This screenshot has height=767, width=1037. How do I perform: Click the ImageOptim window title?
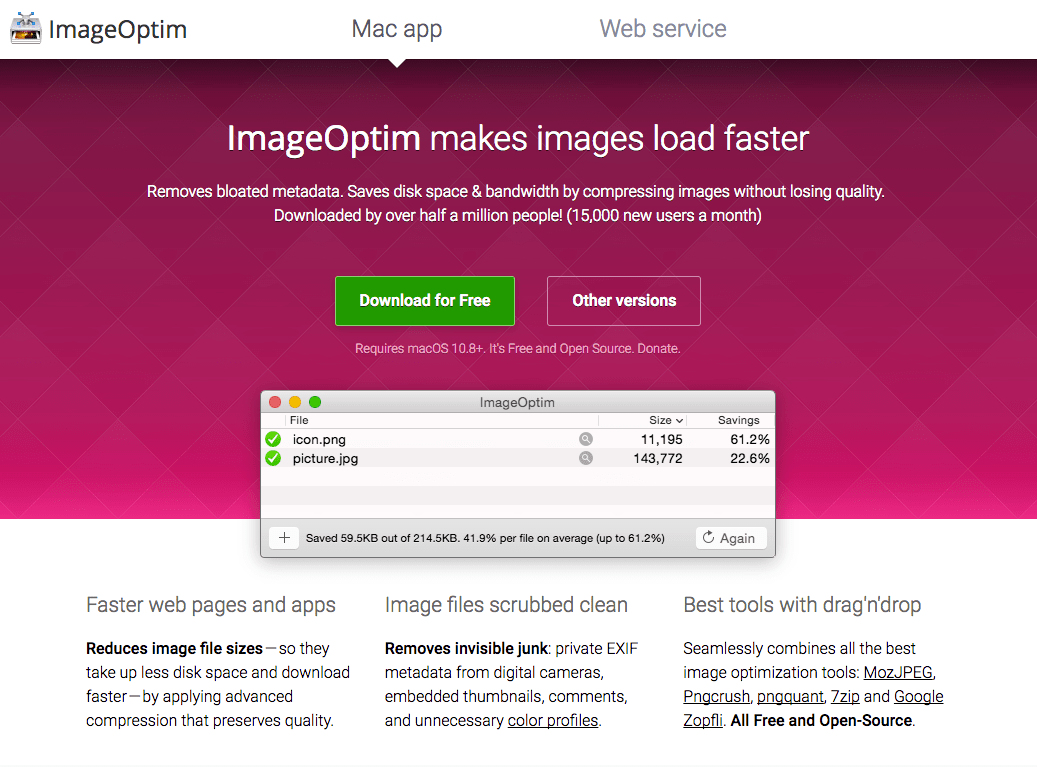(x=517, y=402)
